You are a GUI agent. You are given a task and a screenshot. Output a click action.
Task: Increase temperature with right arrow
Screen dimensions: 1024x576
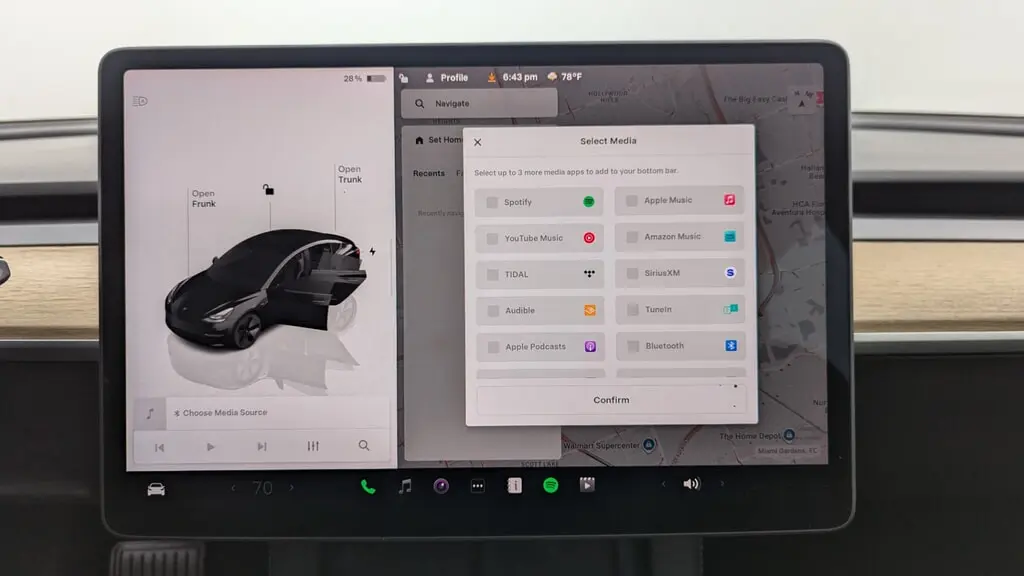tap(291, 487)
